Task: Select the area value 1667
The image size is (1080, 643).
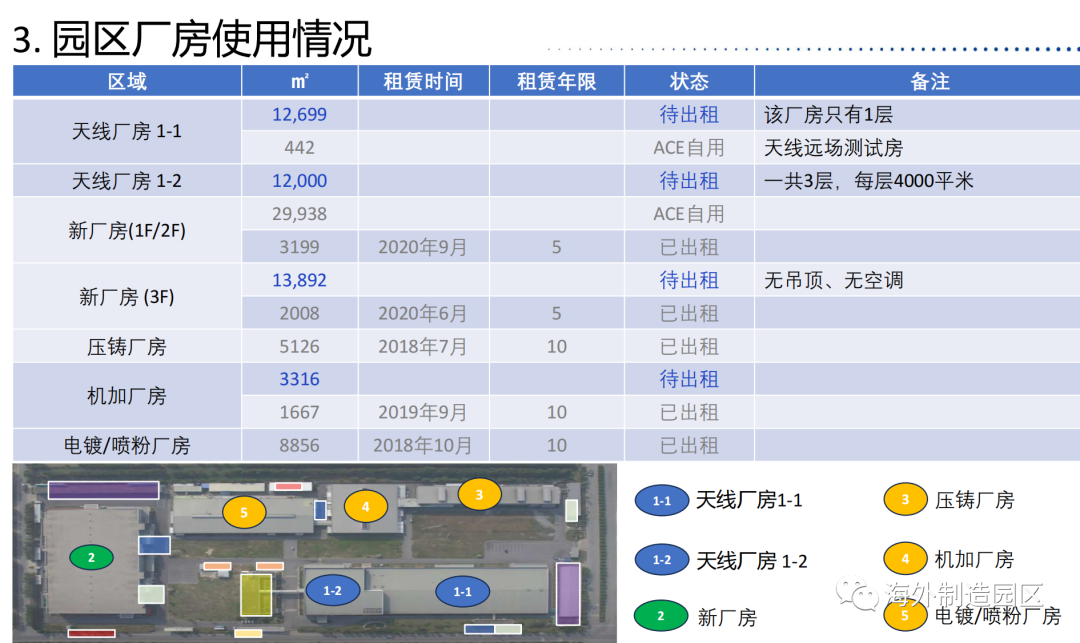Action: click(300, 412)
